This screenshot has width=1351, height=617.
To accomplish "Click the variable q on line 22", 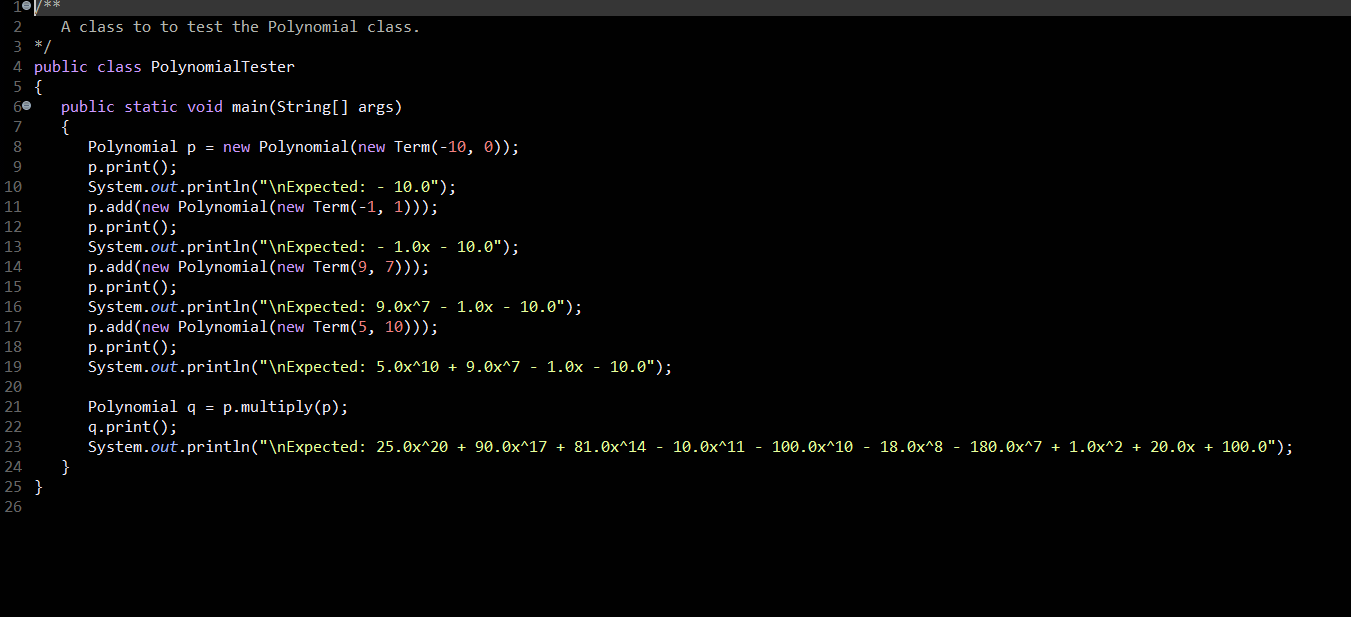I will [92, 426].
